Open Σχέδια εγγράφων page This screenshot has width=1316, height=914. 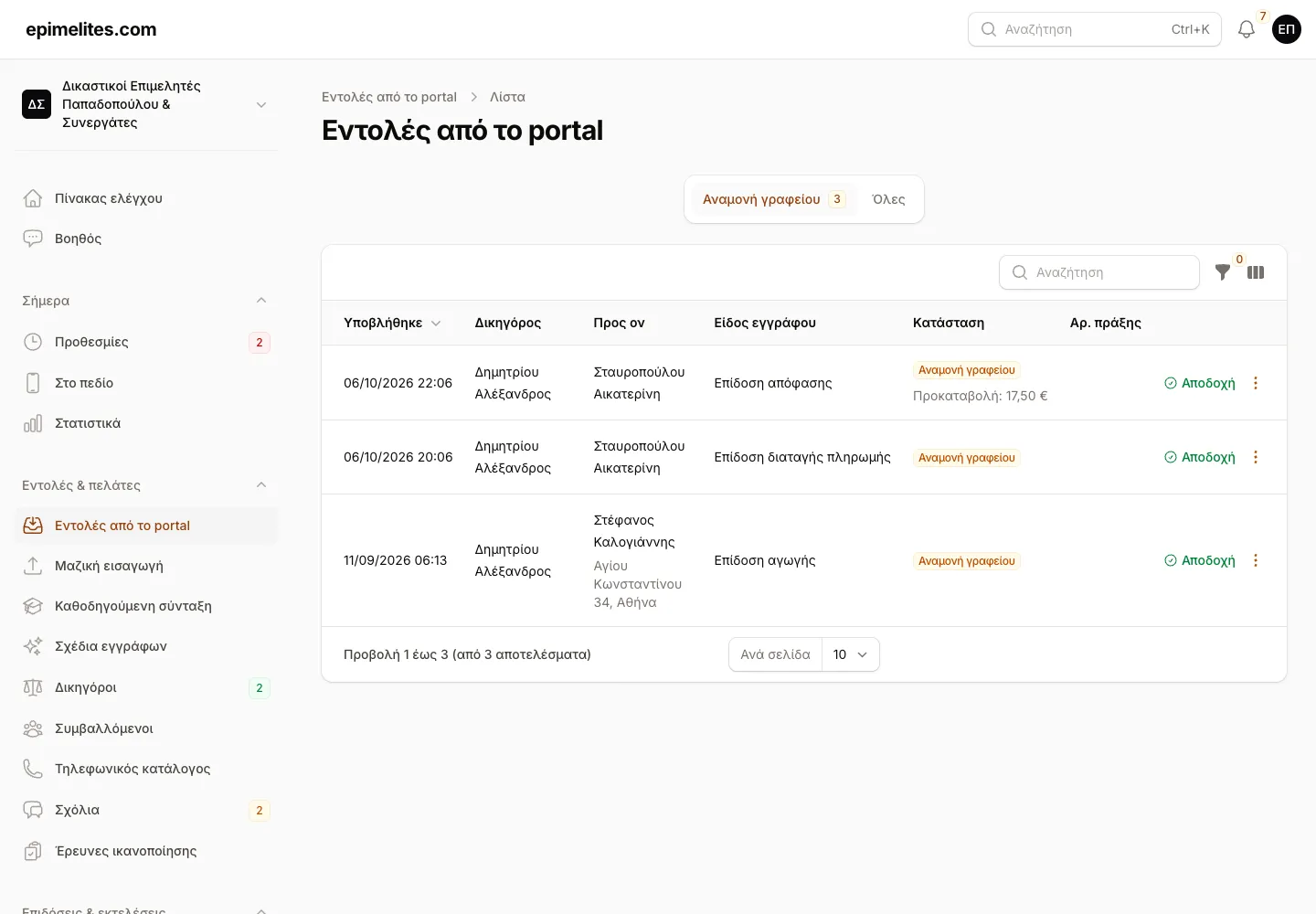tap(146, 646)
